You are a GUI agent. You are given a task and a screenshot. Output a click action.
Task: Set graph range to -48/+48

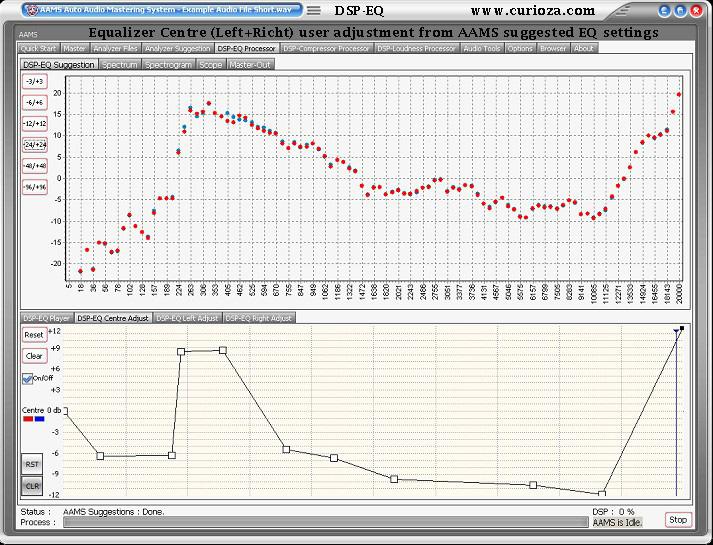(x=35, y=166)
